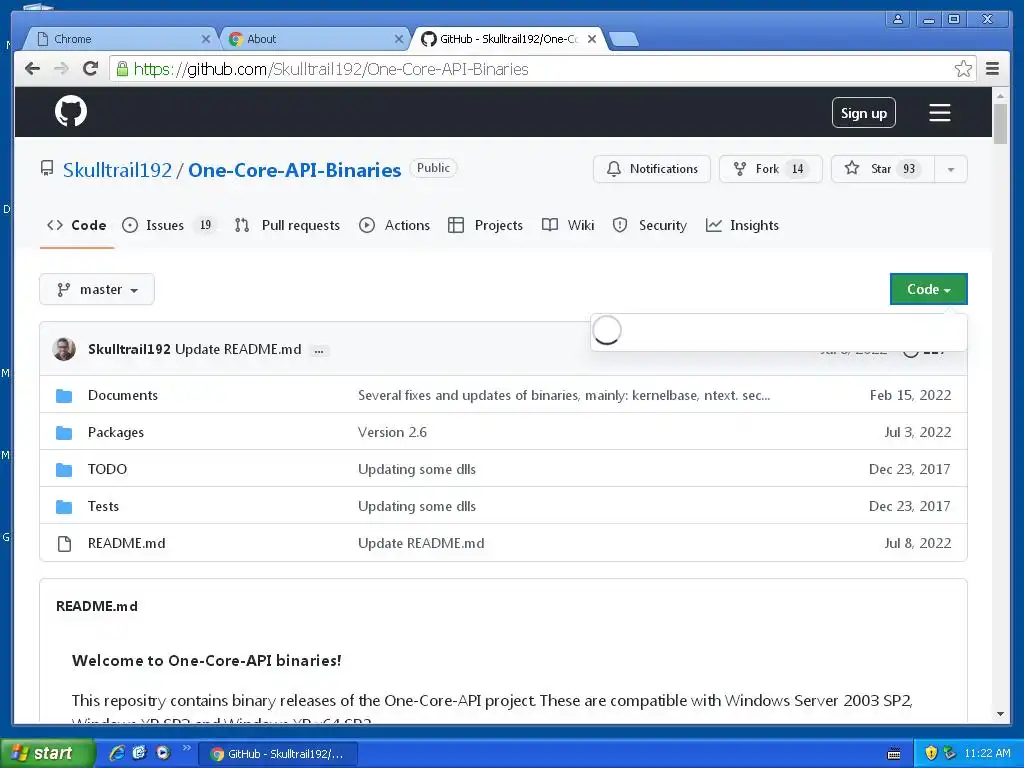The height and width of the screenshot is (768, 1024).
Task: Click the GitHub taskbar window button
Action: pyautogui.click(x=278, y=754)
